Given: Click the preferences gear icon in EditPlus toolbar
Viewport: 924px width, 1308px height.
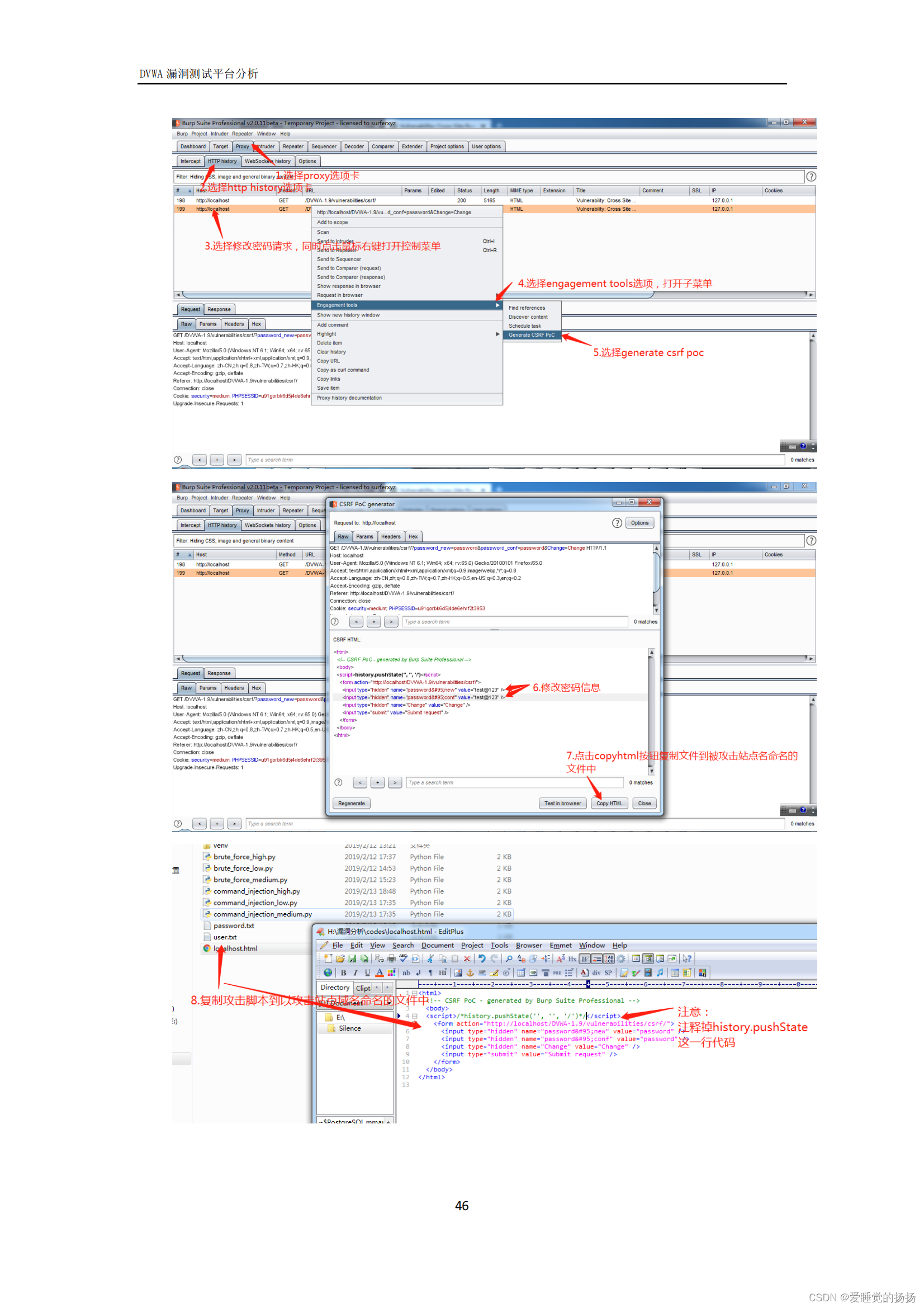Looking at the screenshot, I should coord(620,959).
